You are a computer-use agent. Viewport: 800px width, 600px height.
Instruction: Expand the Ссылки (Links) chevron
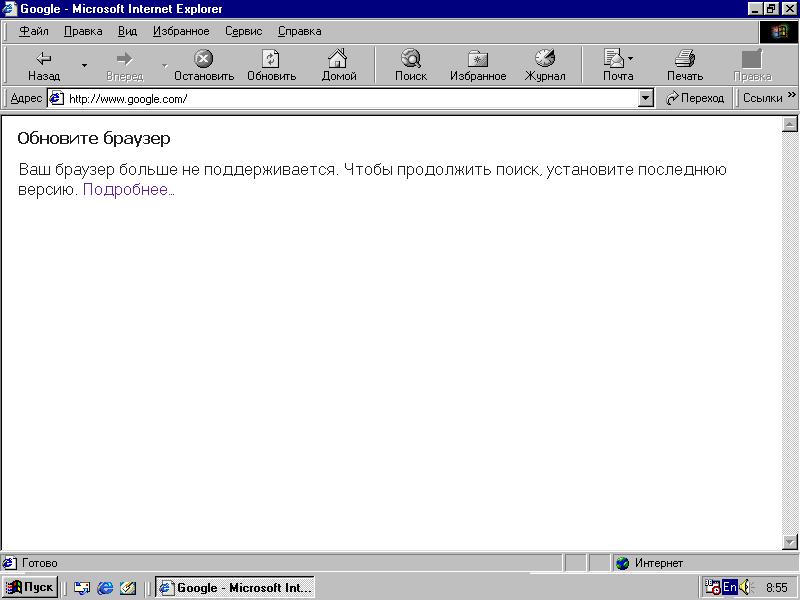point(792,97)
